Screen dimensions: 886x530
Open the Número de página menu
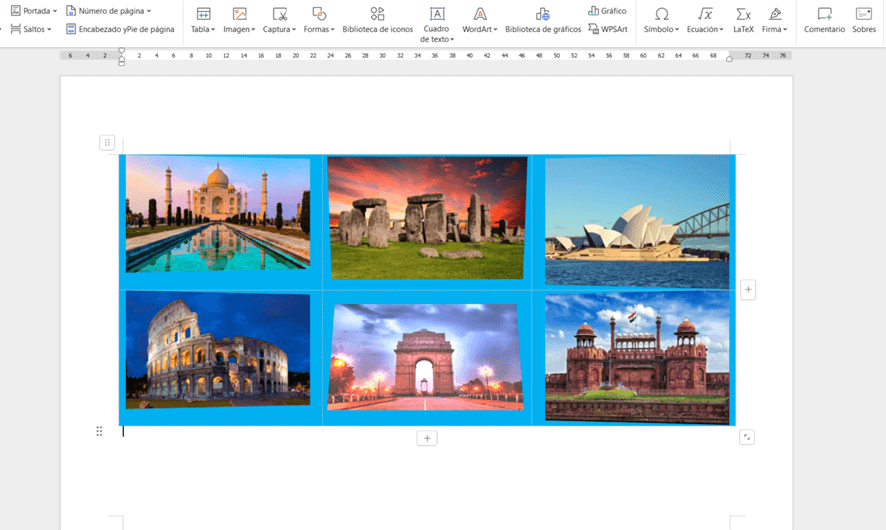coord(109,11)
